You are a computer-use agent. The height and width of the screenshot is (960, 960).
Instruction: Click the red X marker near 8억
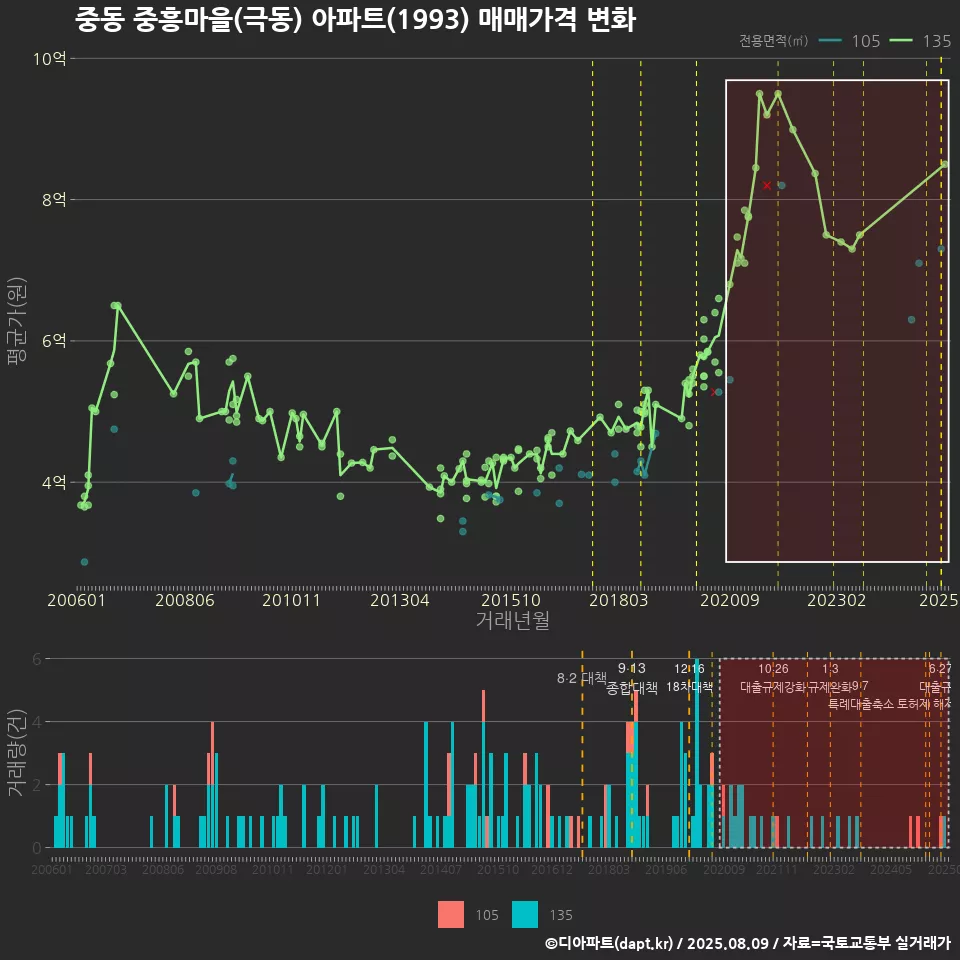pos(767,185)
